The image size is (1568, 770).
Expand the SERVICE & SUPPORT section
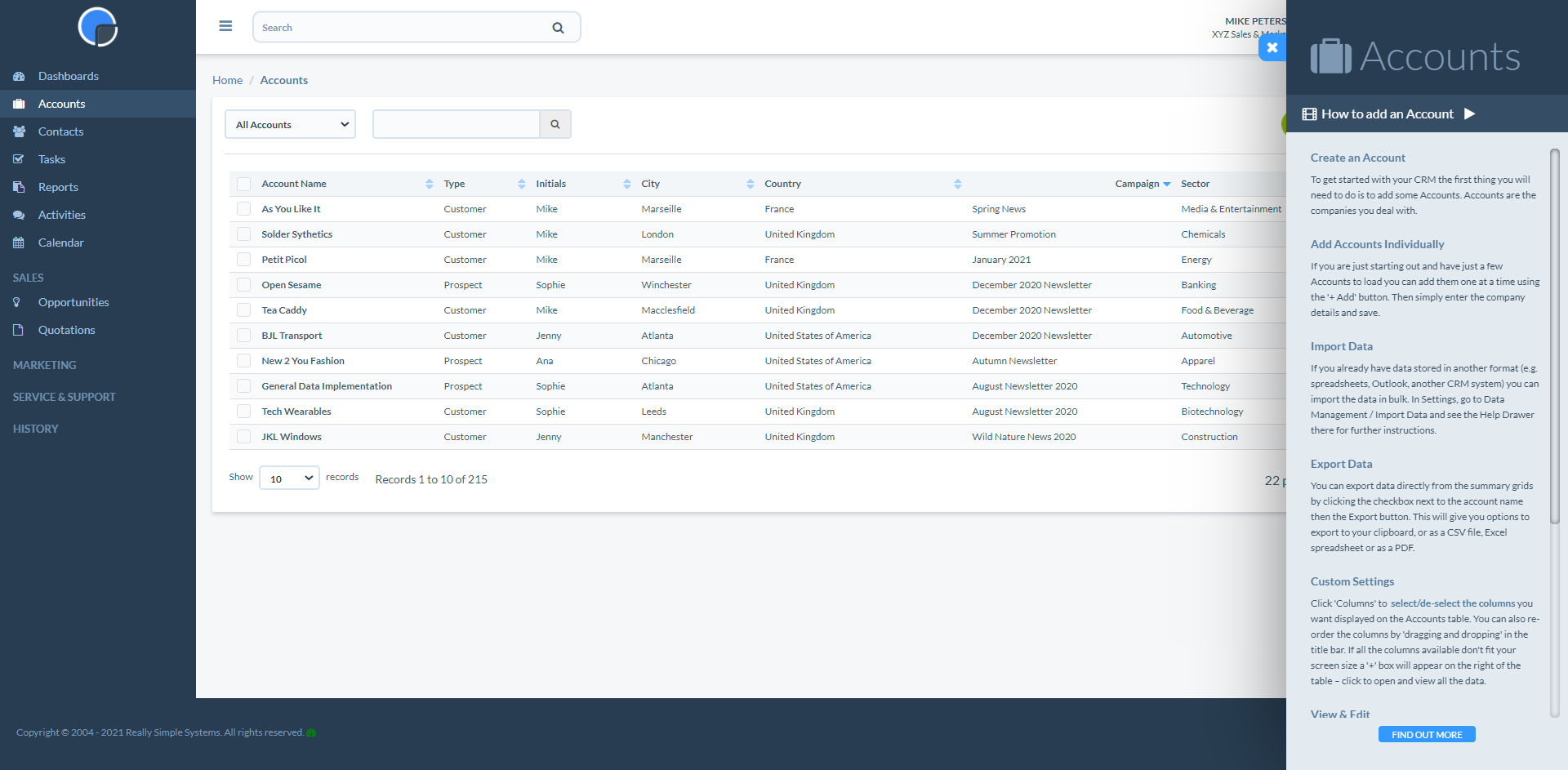coord(65,397)
